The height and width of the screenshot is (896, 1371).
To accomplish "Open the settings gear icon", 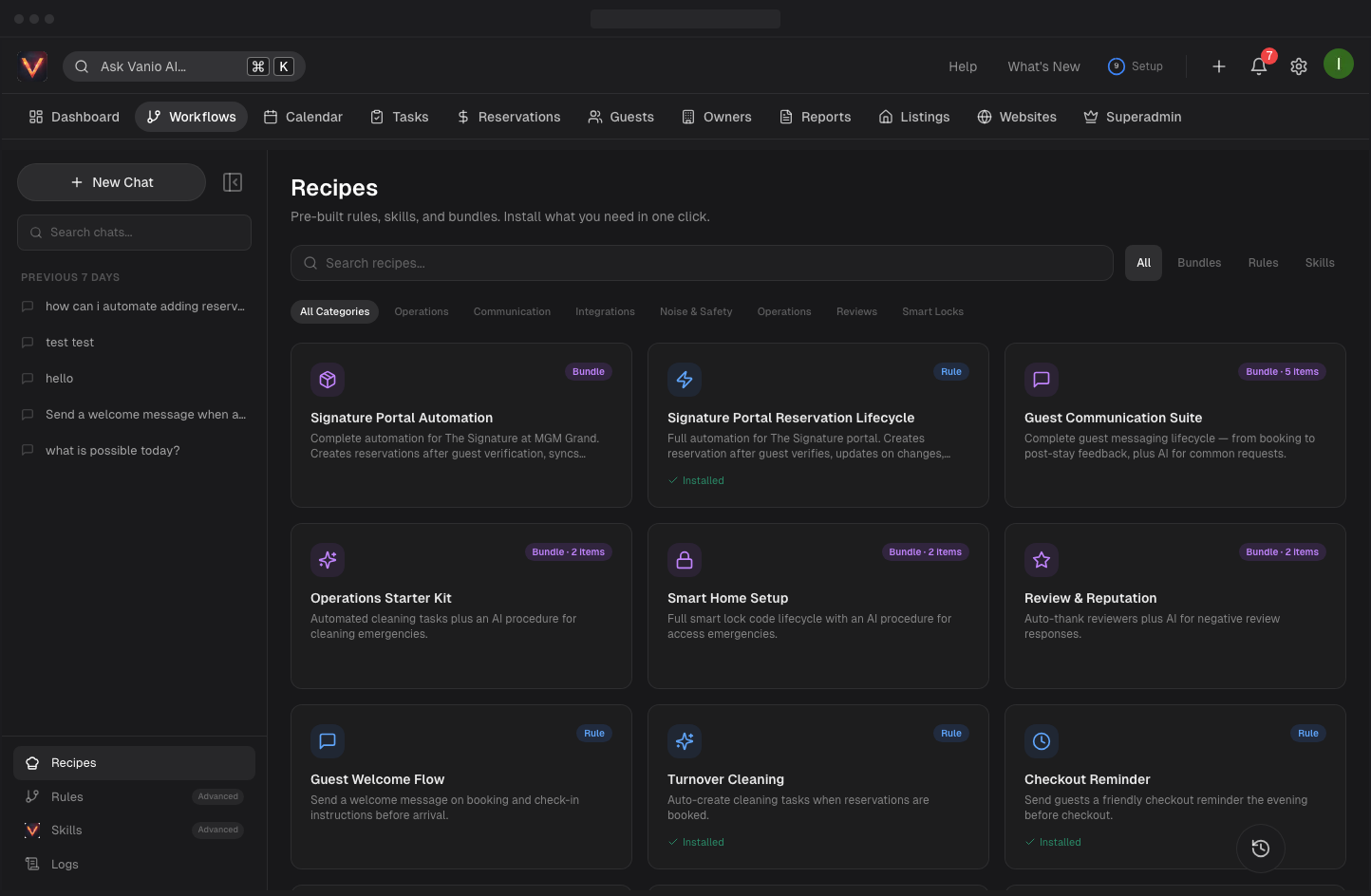I will 1299,66.
